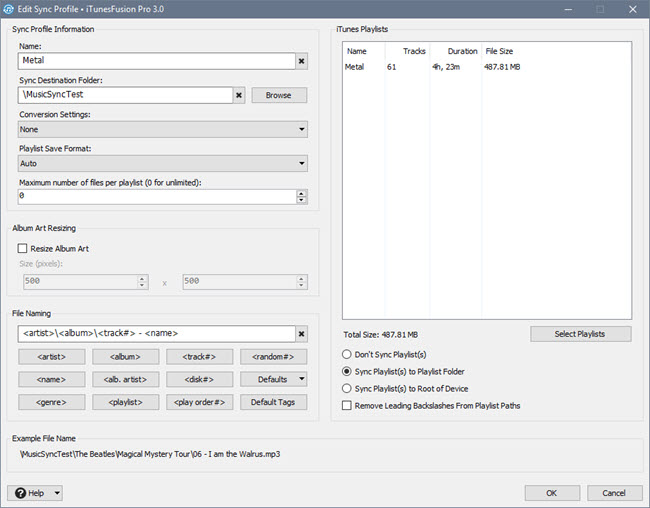Select Don't Sync Playlist(s) option
The image size is (650, 508).
(347, 354)
